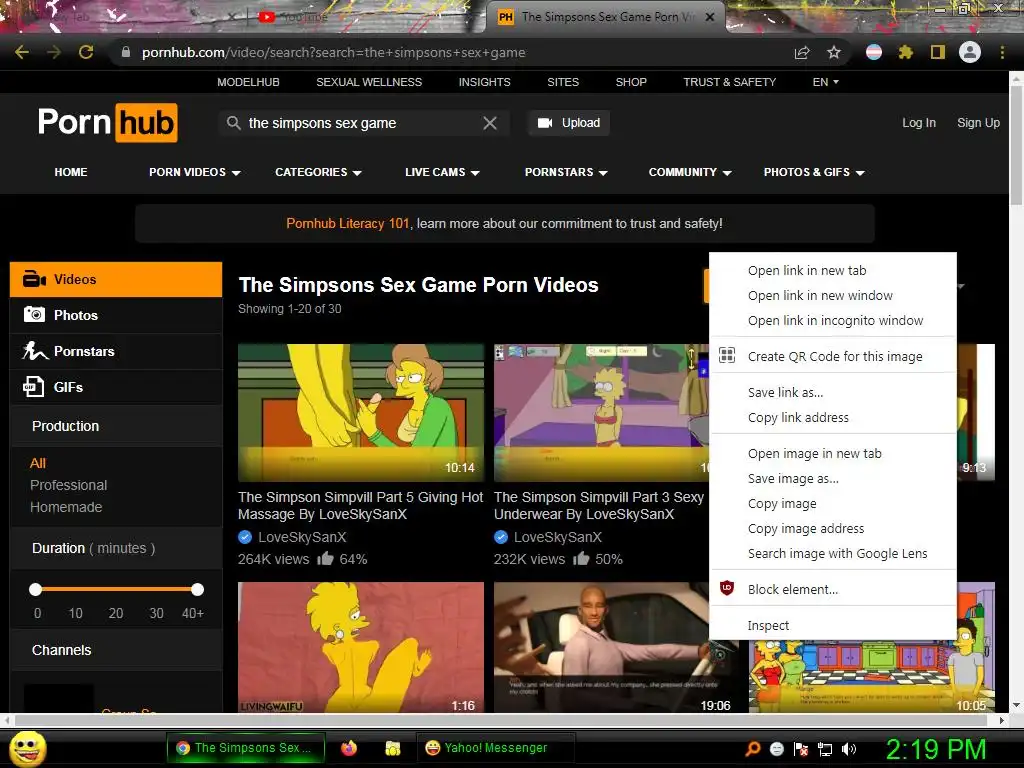This screenshot has height=768, width=1024.
Task: Click the Sign Up link
Action: [978, 123]
